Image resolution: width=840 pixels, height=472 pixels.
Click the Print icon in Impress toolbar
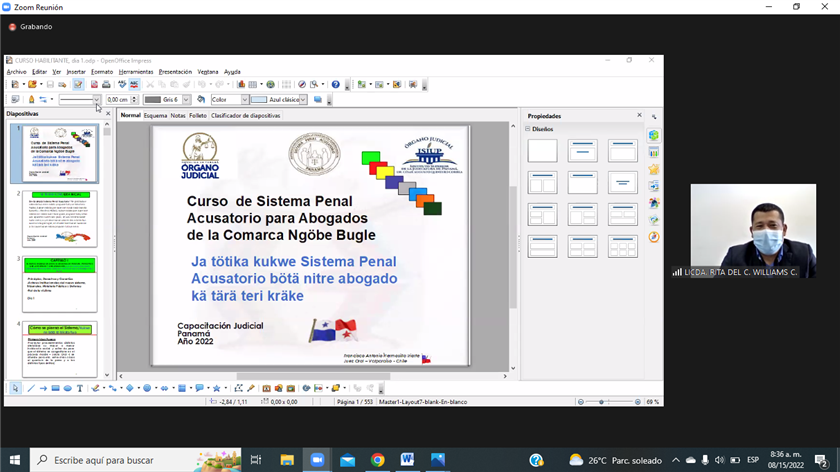tap(106, 84)
